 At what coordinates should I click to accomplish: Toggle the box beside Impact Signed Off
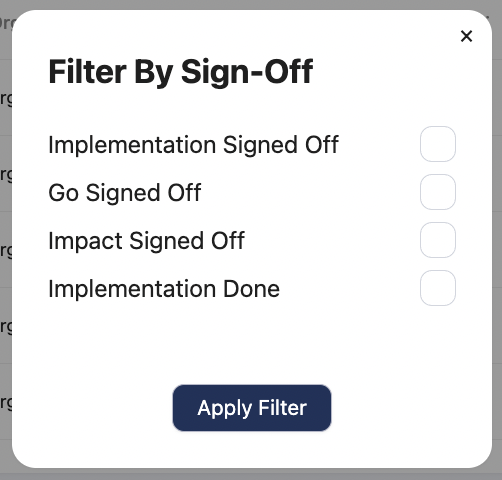438,240
